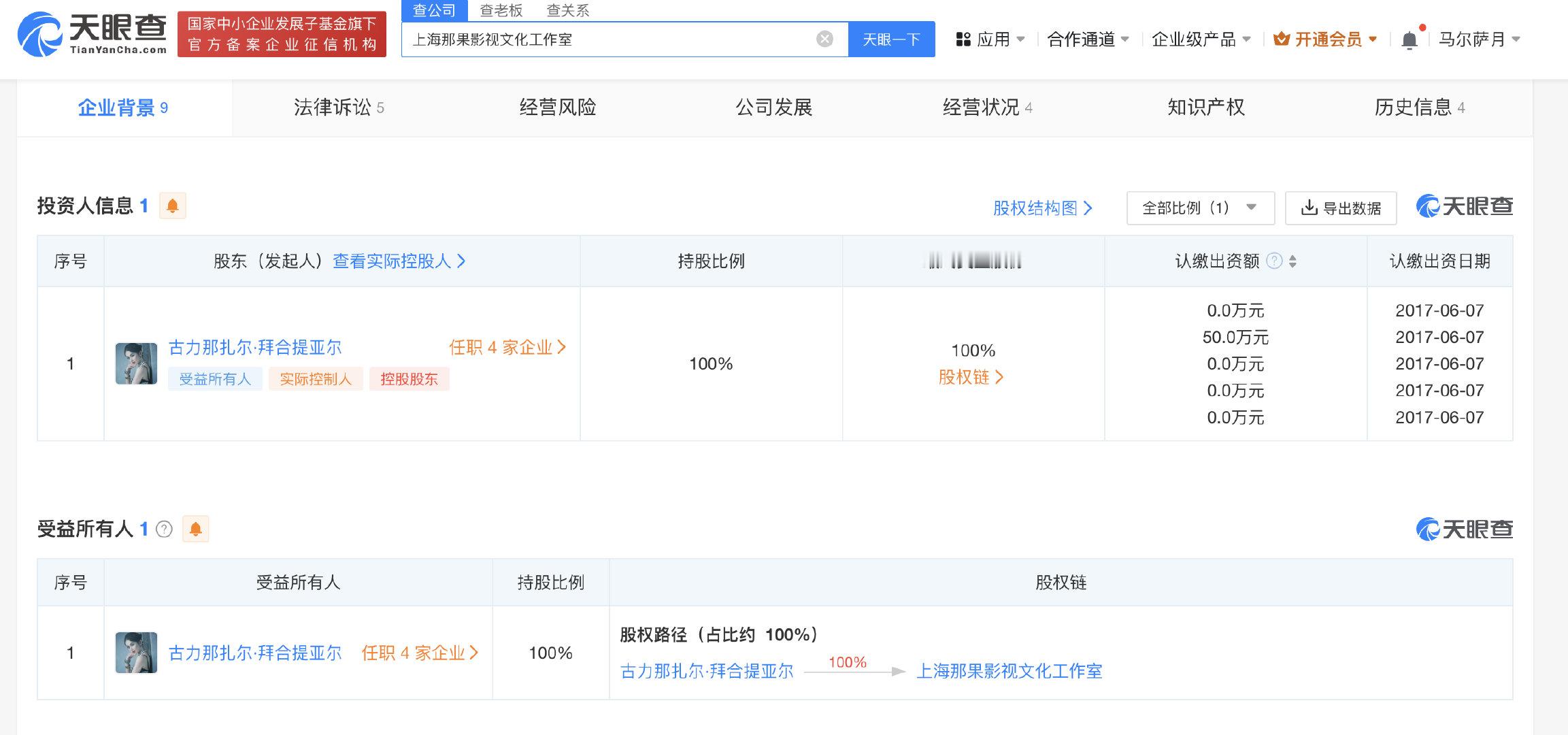Open the 马尔萨月 user menu
The width and height of the screenshot is (1568, 735).
(1479, 39)
